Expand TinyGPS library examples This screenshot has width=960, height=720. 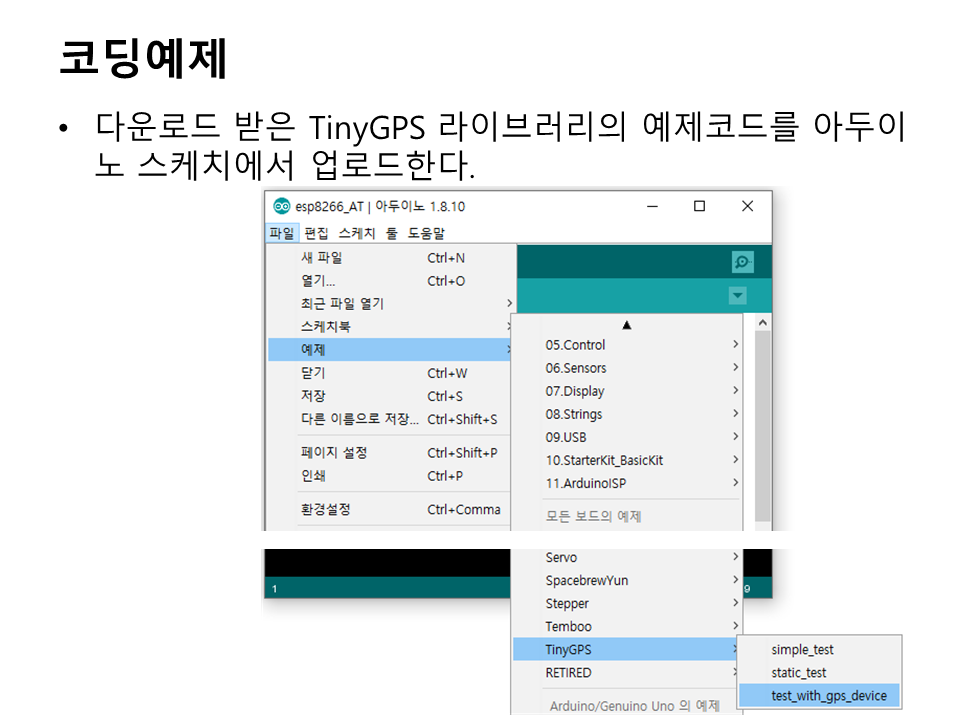[627, 650]
